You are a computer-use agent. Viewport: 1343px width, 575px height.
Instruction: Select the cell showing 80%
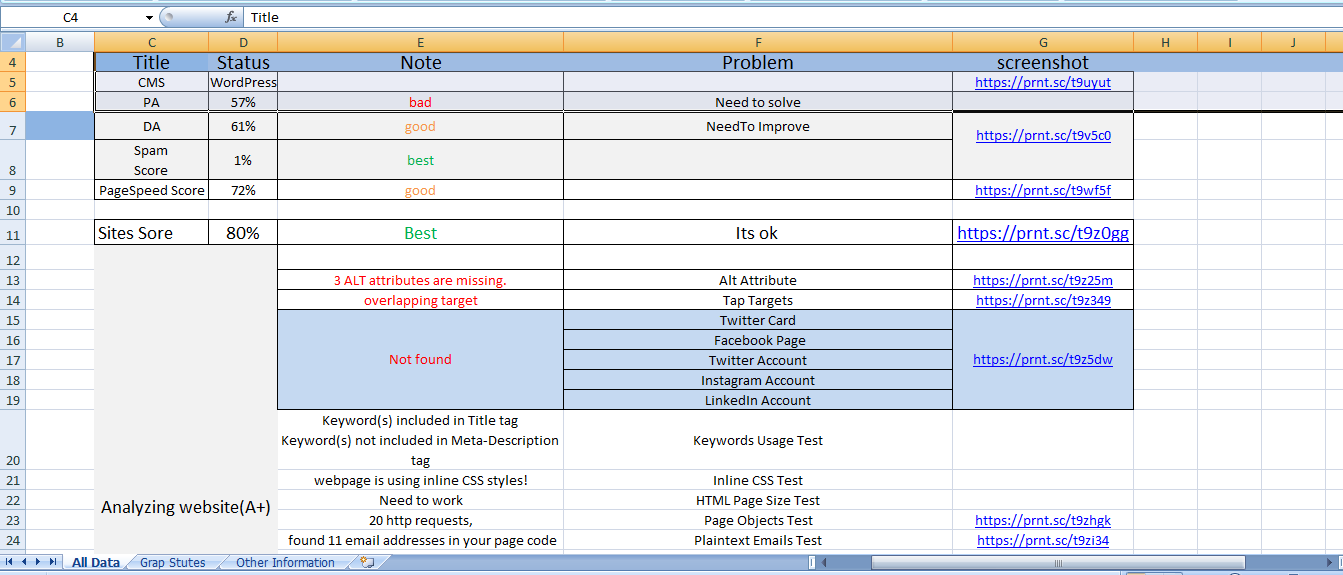click(243, 233)
